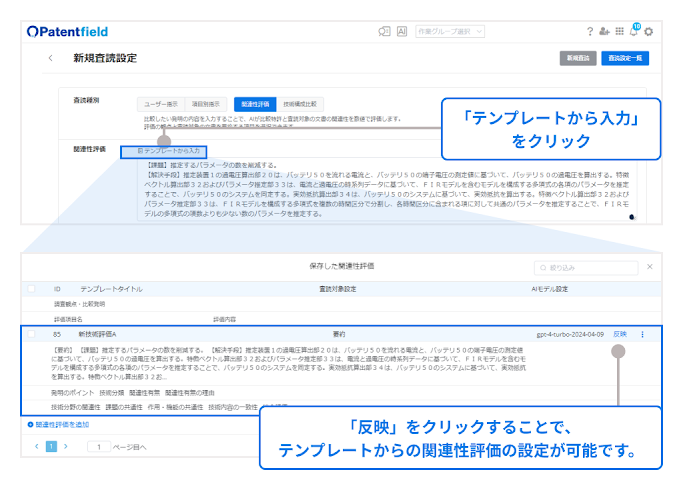
Task: Go to previous page in pagination
Action: [x=36, y=446]
